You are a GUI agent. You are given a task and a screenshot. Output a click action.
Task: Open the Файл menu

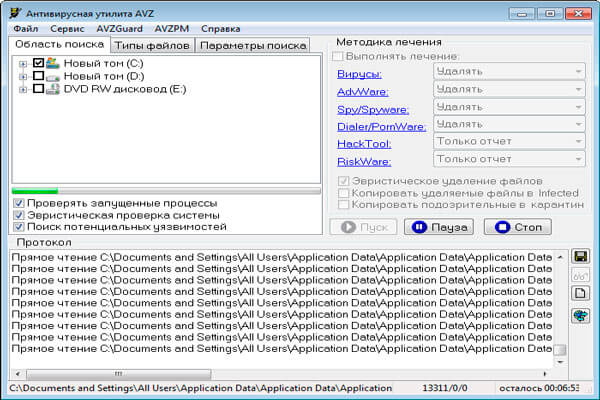(x=26, y=29)
